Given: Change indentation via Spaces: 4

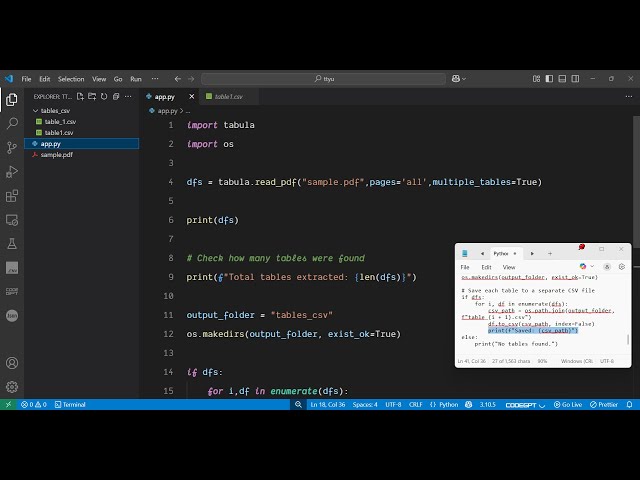Looking at the screenshot, I should tap(365, 404).
